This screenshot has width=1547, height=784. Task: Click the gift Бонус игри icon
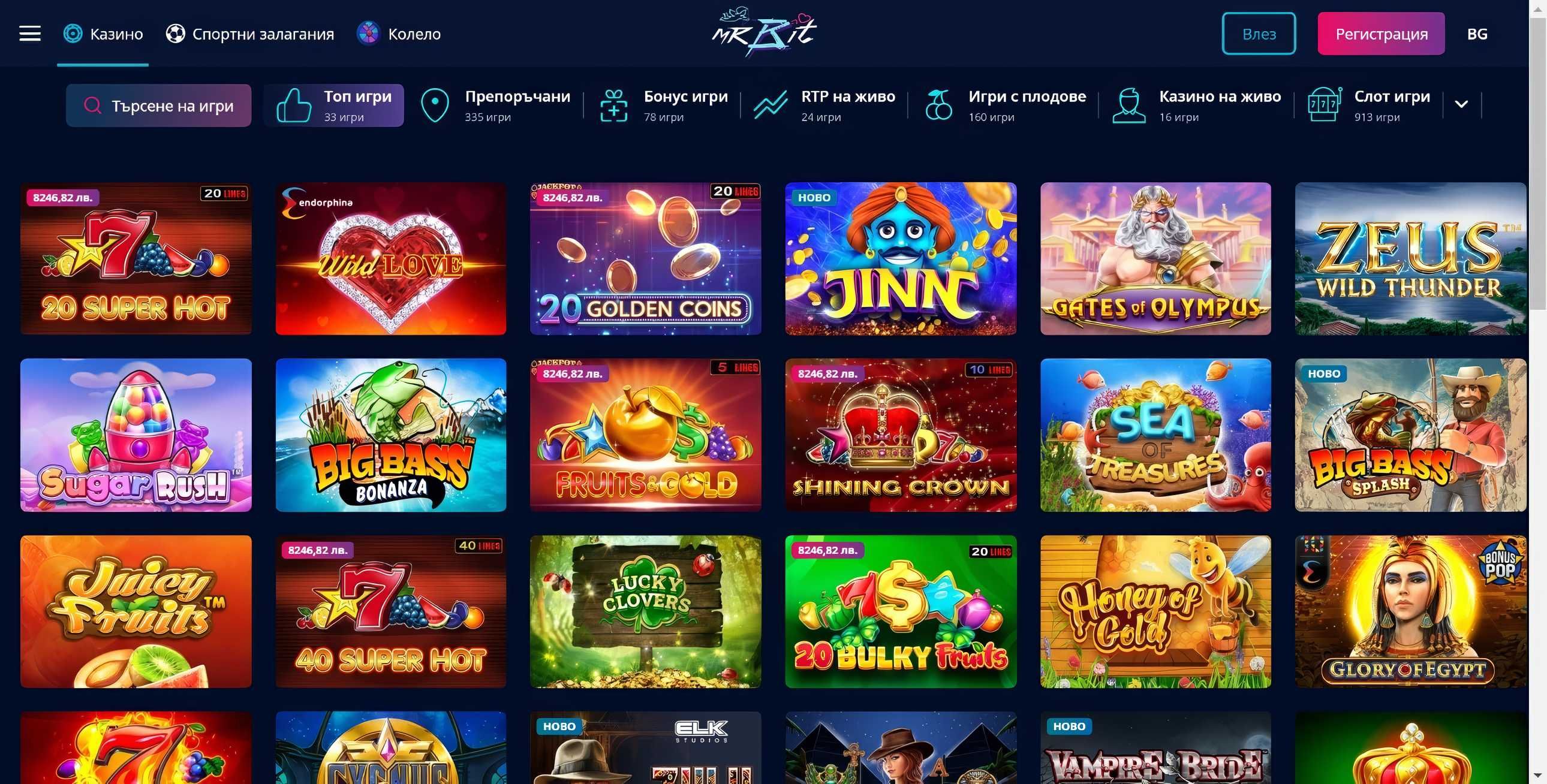(x=614, y=105)
